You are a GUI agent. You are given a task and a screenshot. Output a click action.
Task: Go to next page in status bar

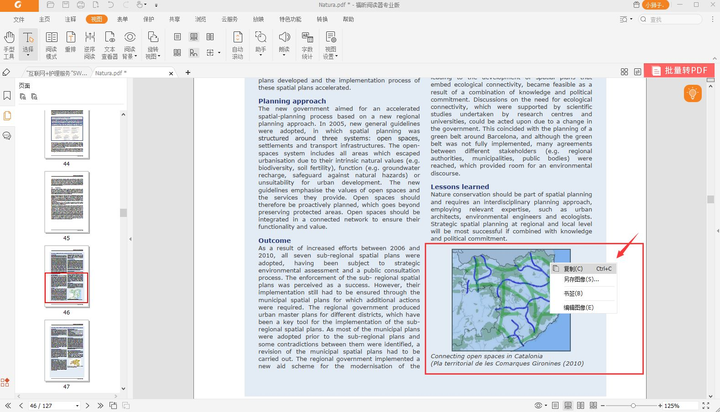click(x=87, y=406)
